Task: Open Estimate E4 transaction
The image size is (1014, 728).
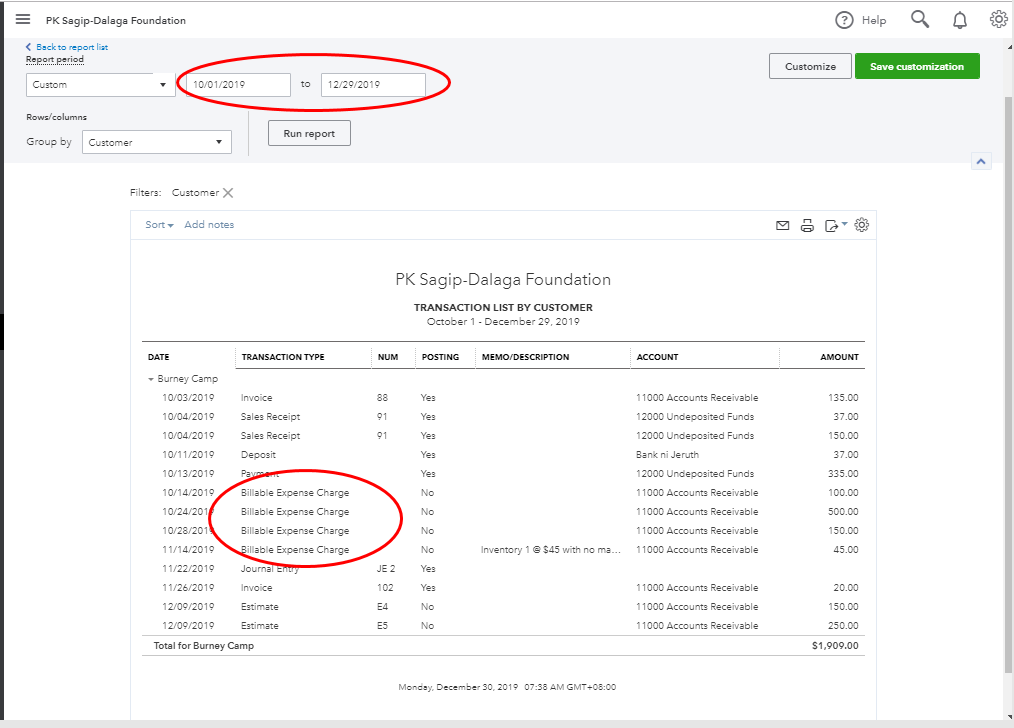Action: (259, 607)
